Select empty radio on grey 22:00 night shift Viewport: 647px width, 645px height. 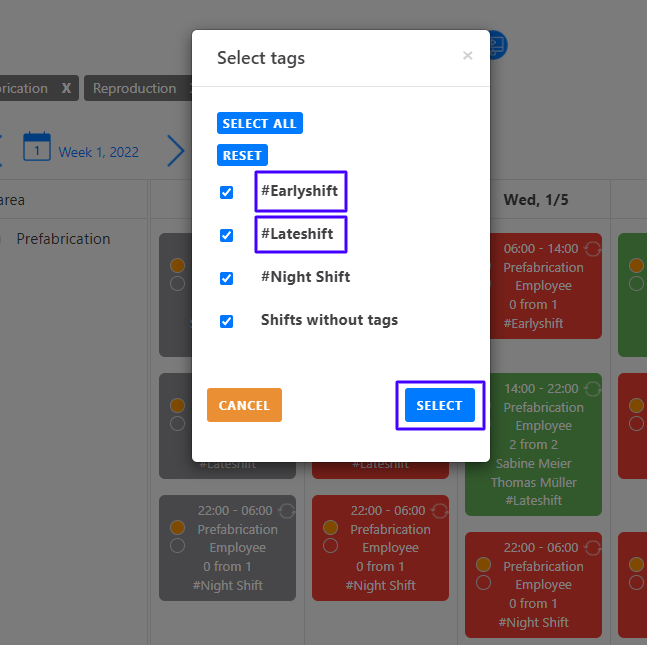[x=177, y=546]
